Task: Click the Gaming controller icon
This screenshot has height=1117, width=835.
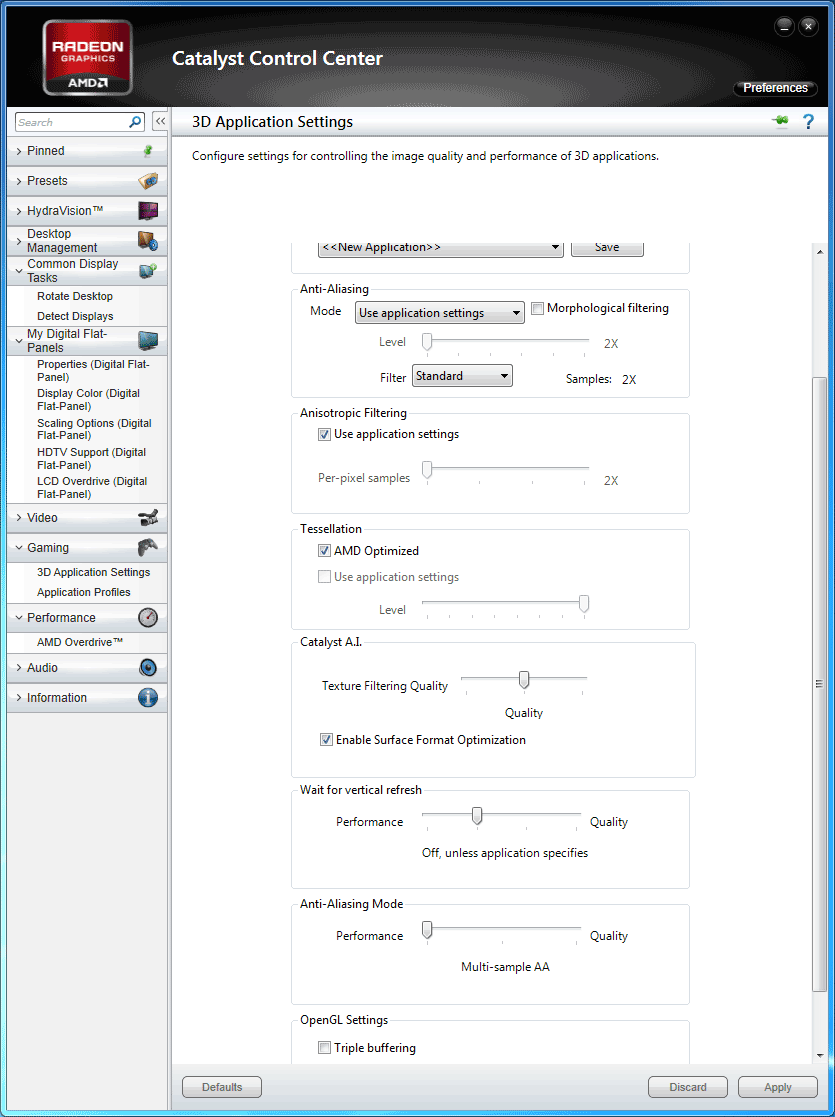Action: 148,548
